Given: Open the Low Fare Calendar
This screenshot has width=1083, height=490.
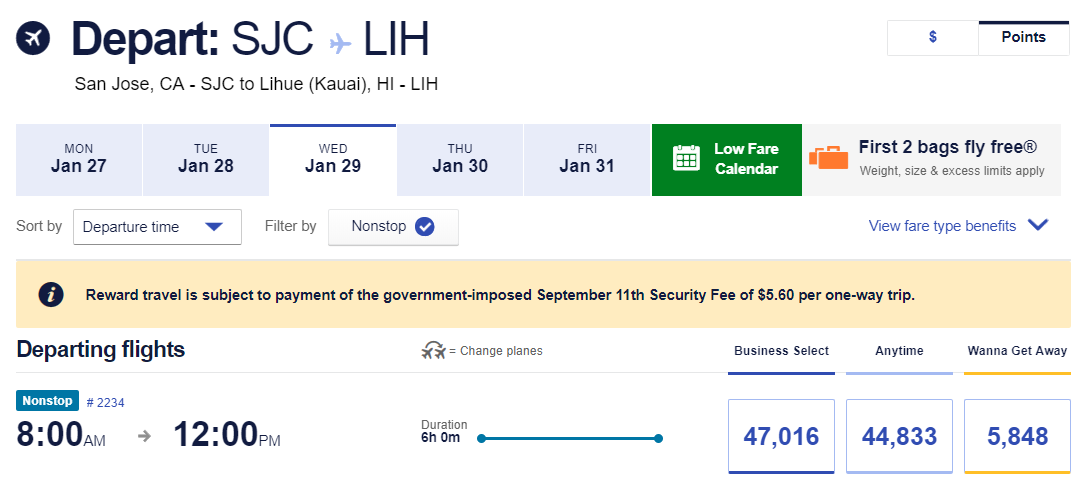Looking at the screenshot, I should pyautogui.click(x=727, y=159).
